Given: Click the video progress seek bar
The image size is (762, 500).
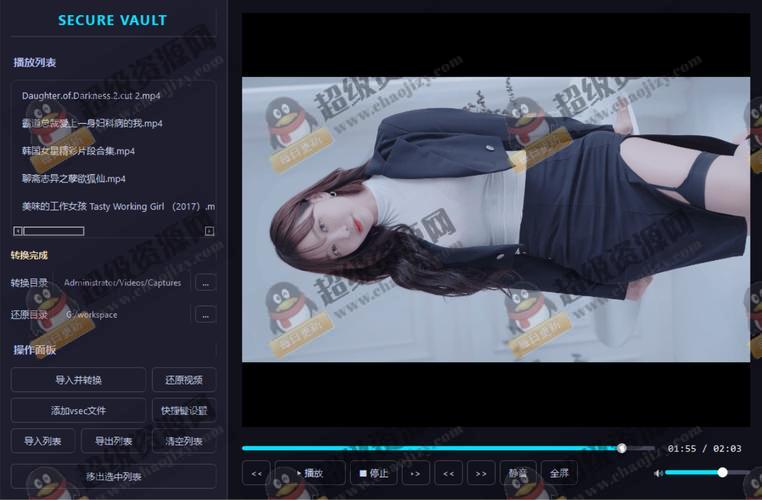Looking at the screenshot, I should tap(448, 448).
